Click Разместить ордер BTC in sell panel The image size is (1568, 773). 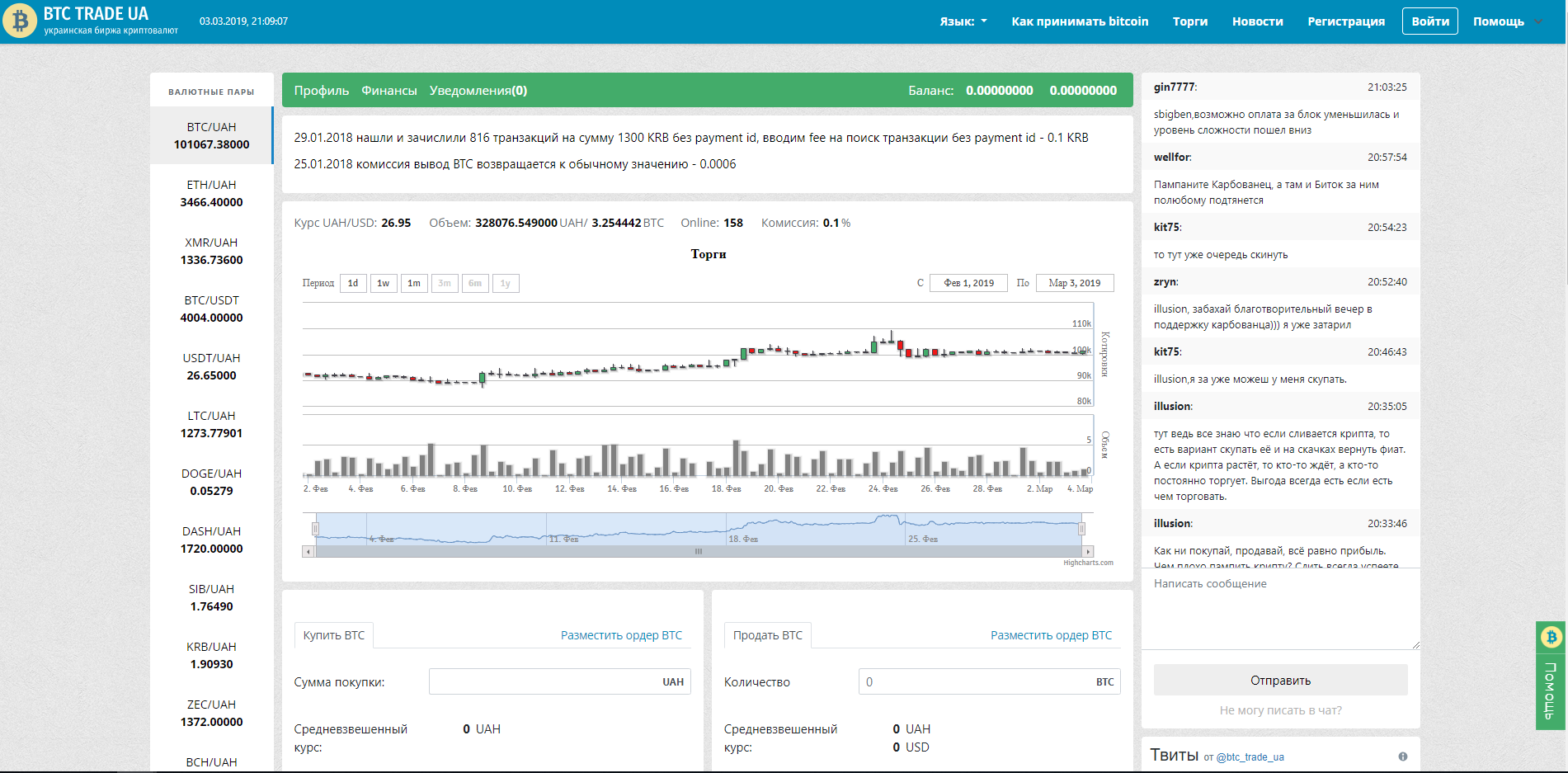(1051, 635)
